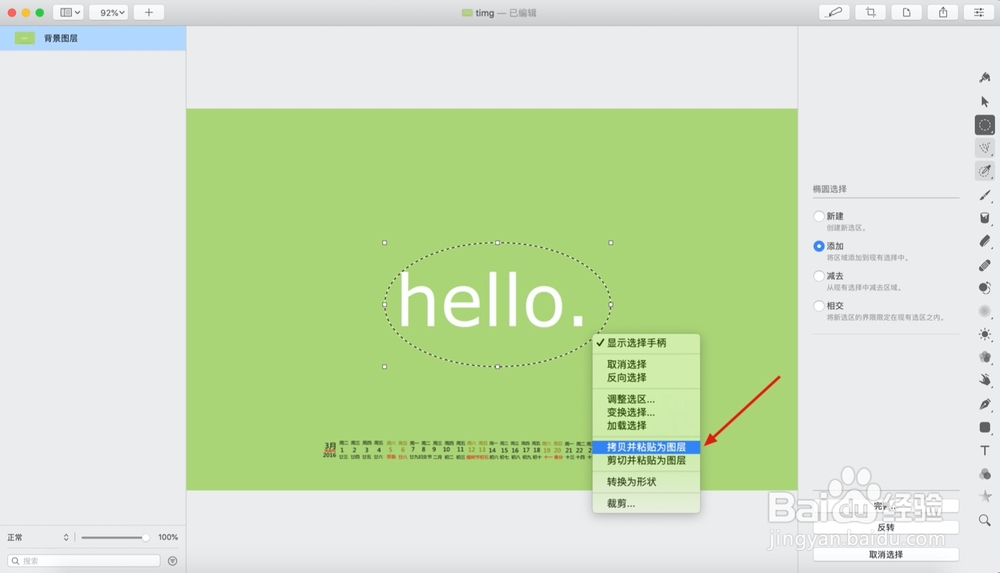This screenshot has height=573, width=1000.
Task: Select the 减去 selection mode radio
Action: 819,276
